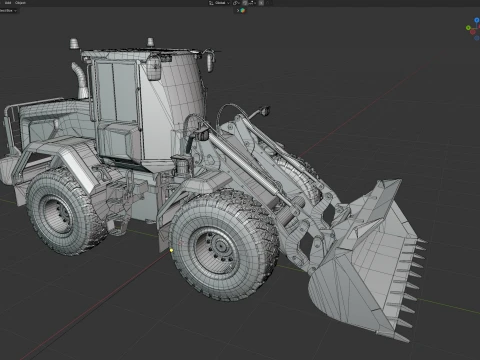Open the Global transform orientation dropdown
This screenshot has height=360, width=480.
(219, 3)
